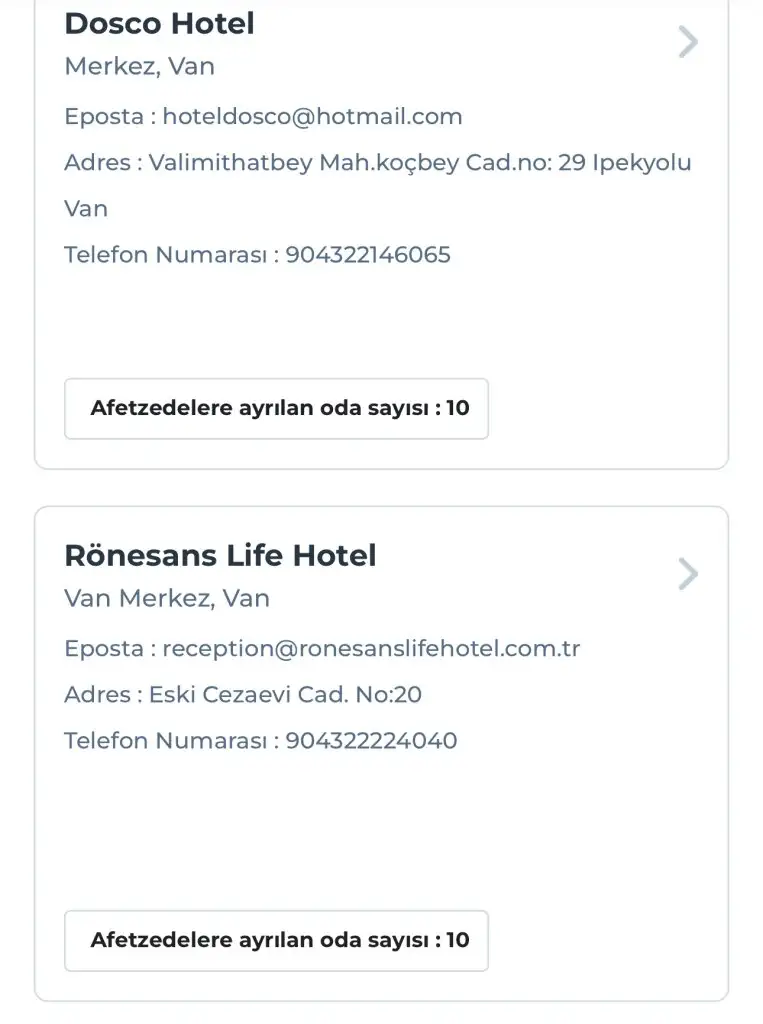Click the Eposta label in Dosco card
Viewport: 763px width, 1024px height.
click(x=104, y=116)
